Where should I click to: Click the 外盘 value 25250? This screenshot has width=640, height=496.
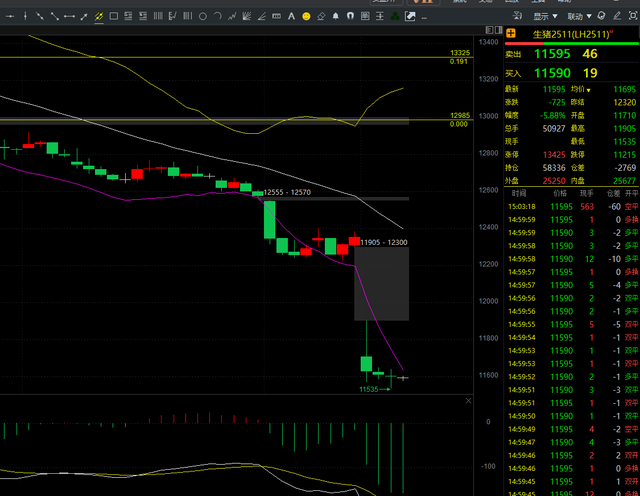coord(554,181)
